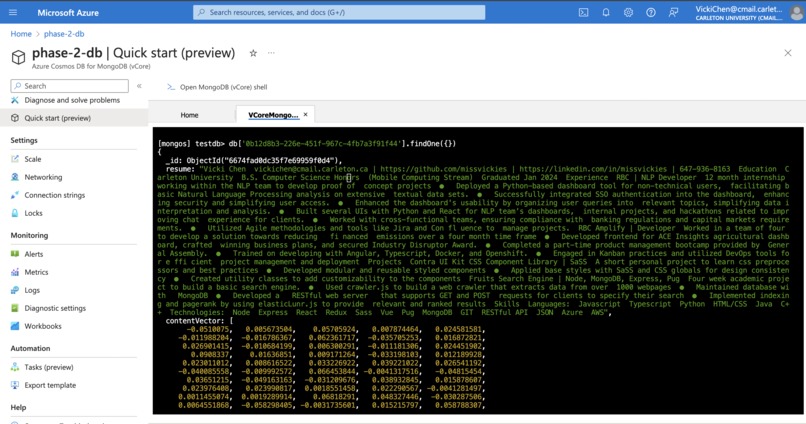Switch to the Home tab
Viewport: 806px width, 424px height.
point(189,115)
